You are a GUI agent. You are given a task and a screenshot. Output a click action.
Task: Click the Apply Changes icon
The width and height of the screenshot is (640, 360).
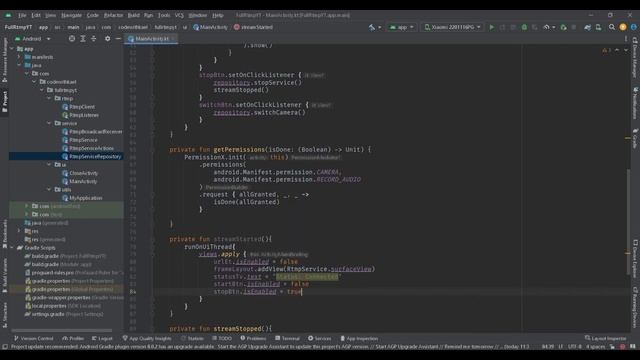point(502,27)
